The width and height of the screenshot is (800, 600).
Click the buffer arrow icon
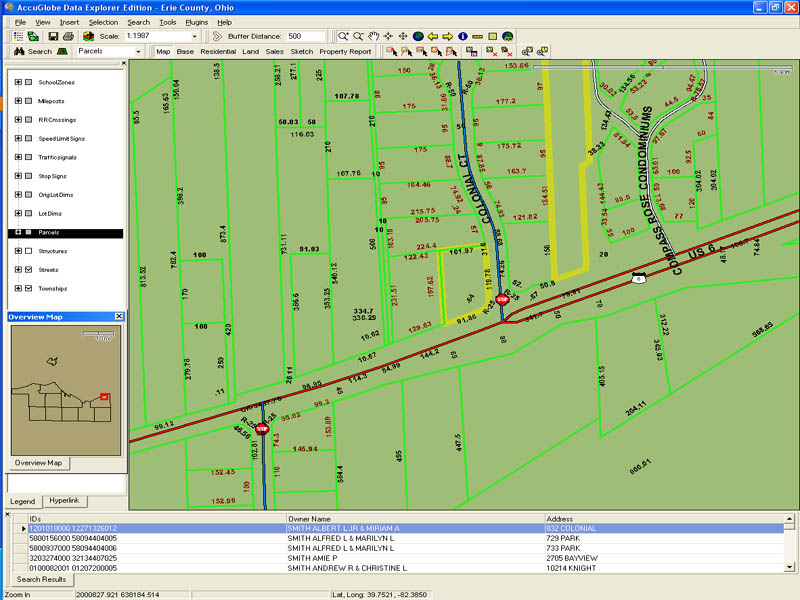(217, 36)
